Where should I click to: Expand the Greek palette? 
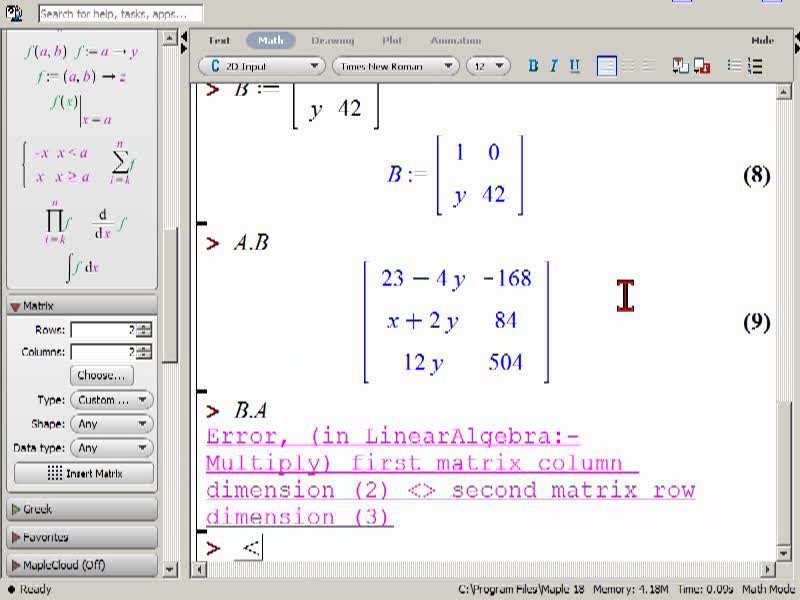(x=82, y=509)
